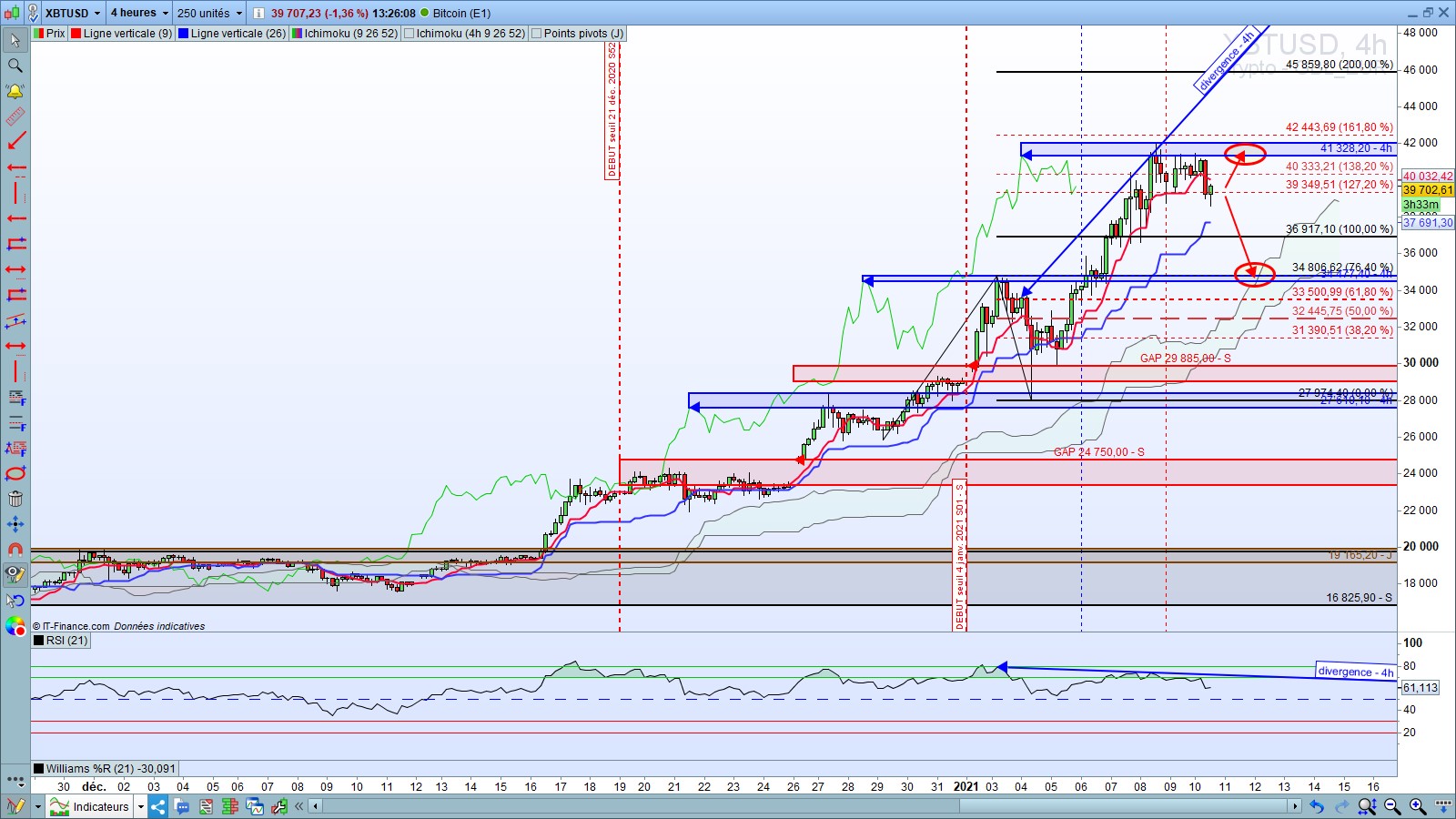Click the trash bin delete-objects icon
The image size is (1456, 819).
point(15,499)
